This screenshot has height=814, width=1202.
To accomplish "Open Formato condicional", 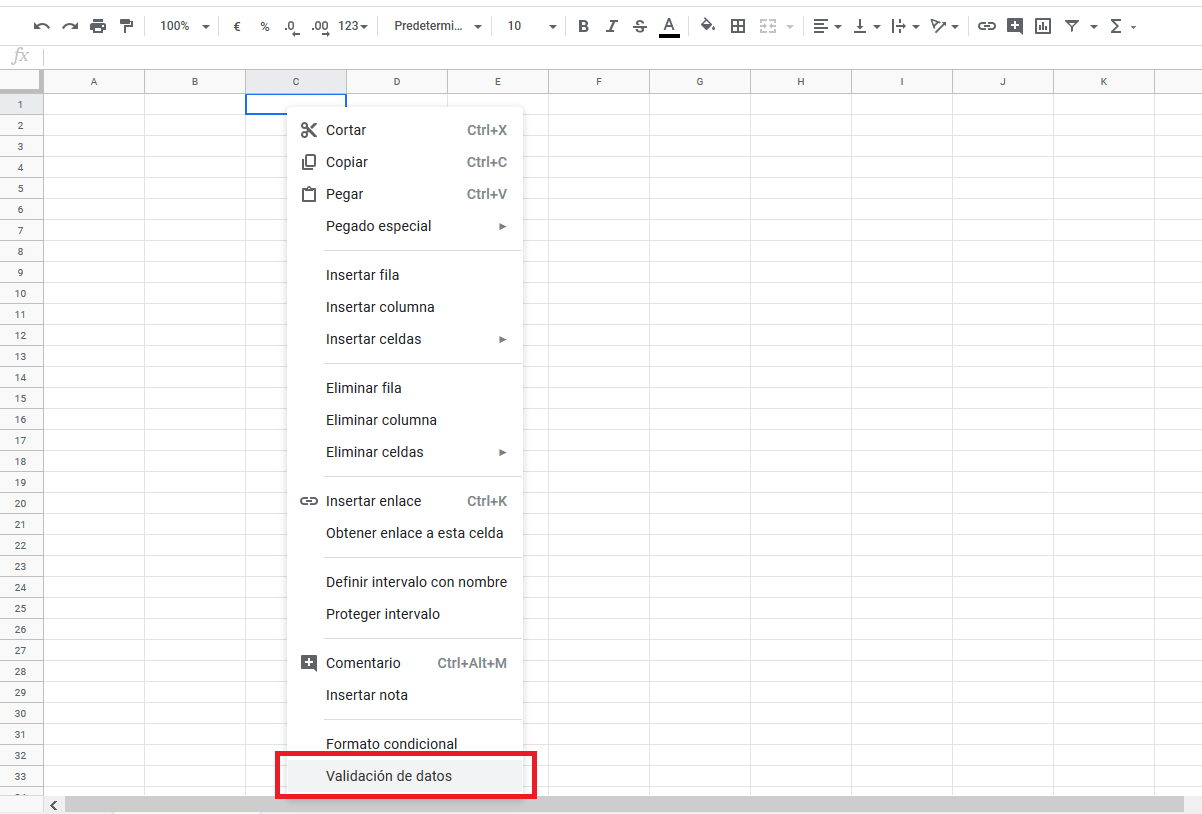I will coord(391,743).
